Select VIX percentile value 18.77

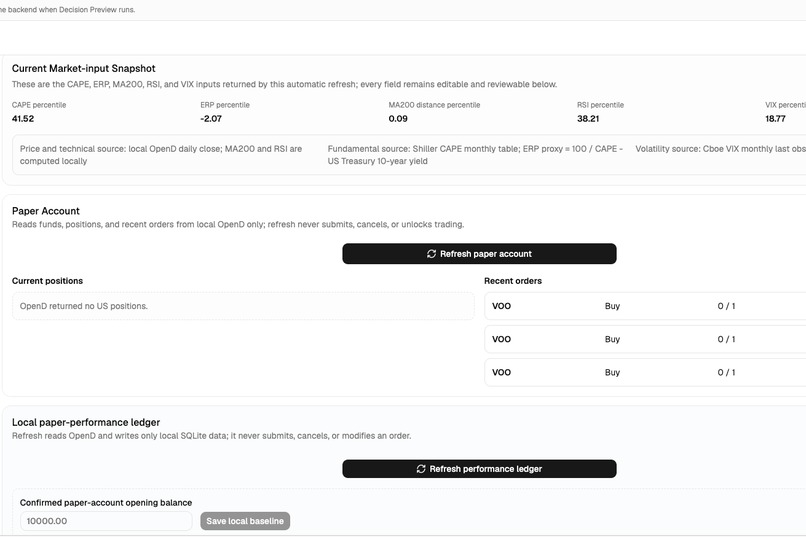(x=775, y=119)
